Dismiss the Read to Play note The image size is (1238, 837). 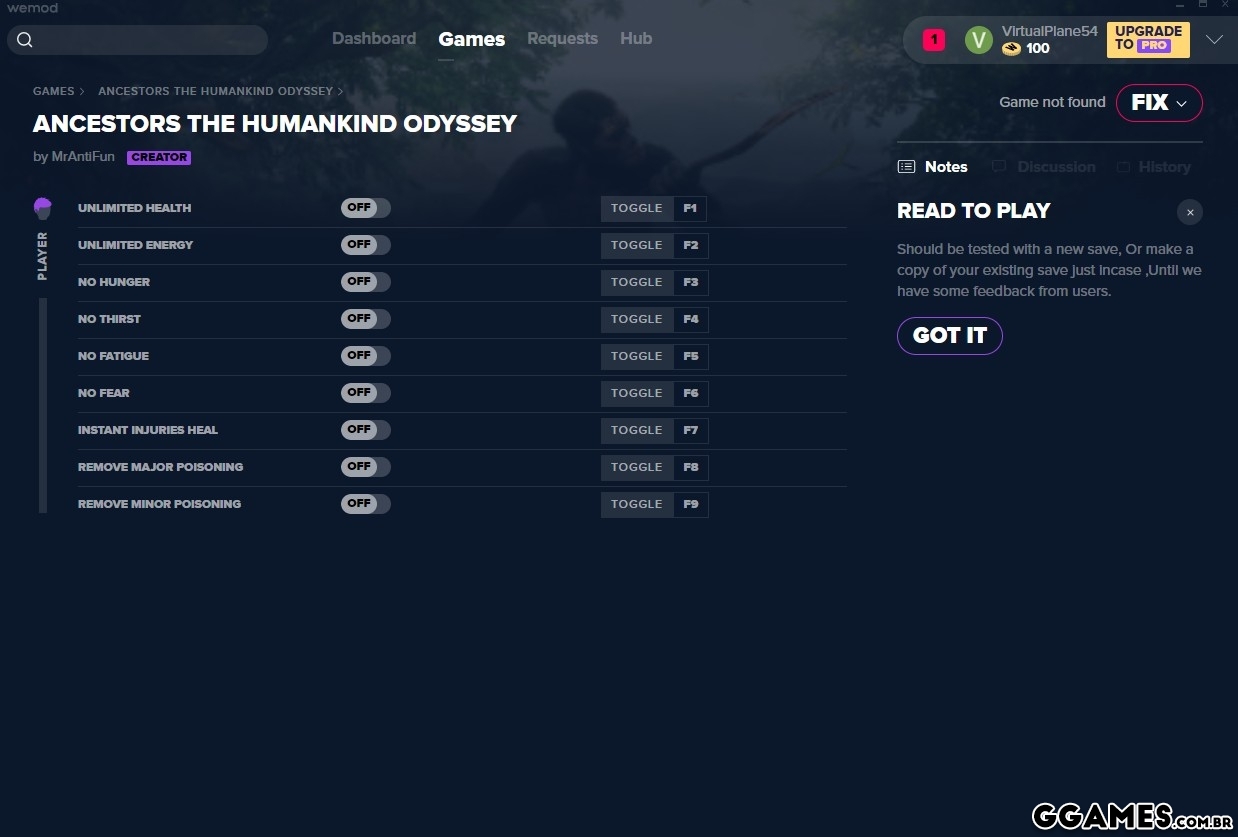1189,212
